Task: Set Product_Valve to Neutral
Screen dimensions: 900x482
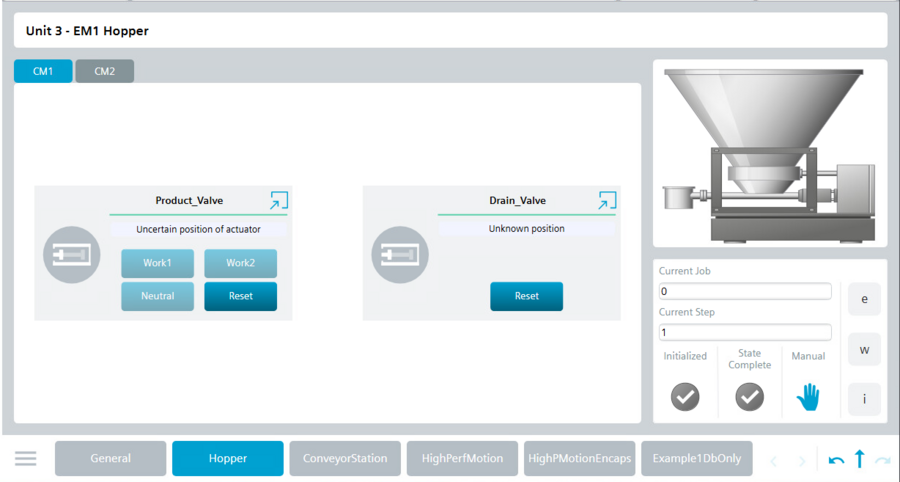Action: coord(157,297)
